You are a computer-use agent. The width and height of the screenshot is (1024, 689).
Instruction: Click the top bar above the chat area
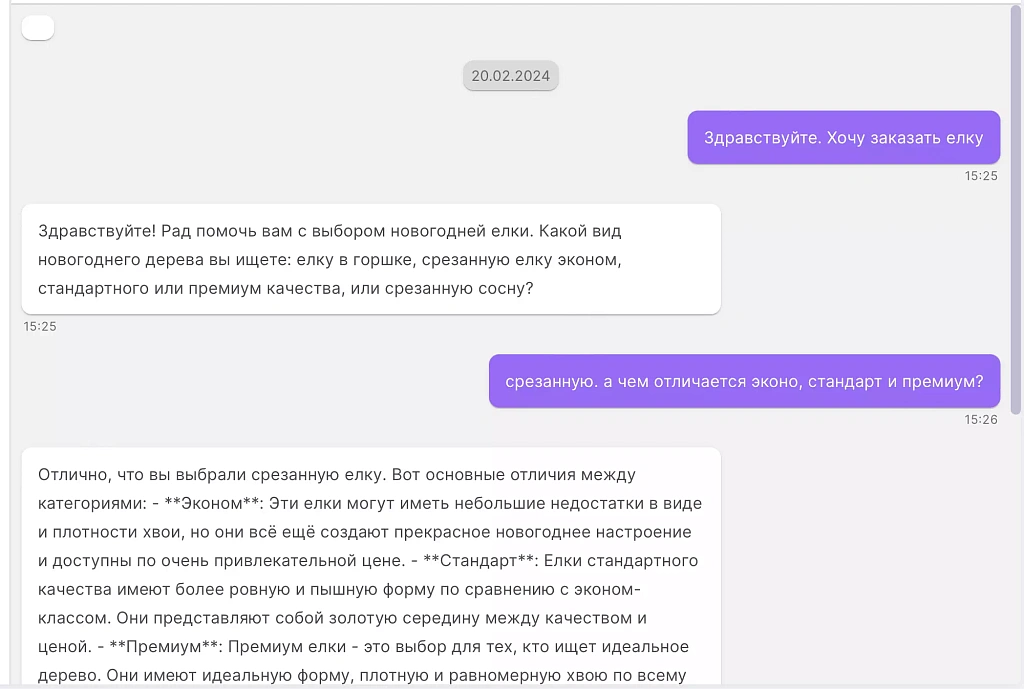click(512, 4)
